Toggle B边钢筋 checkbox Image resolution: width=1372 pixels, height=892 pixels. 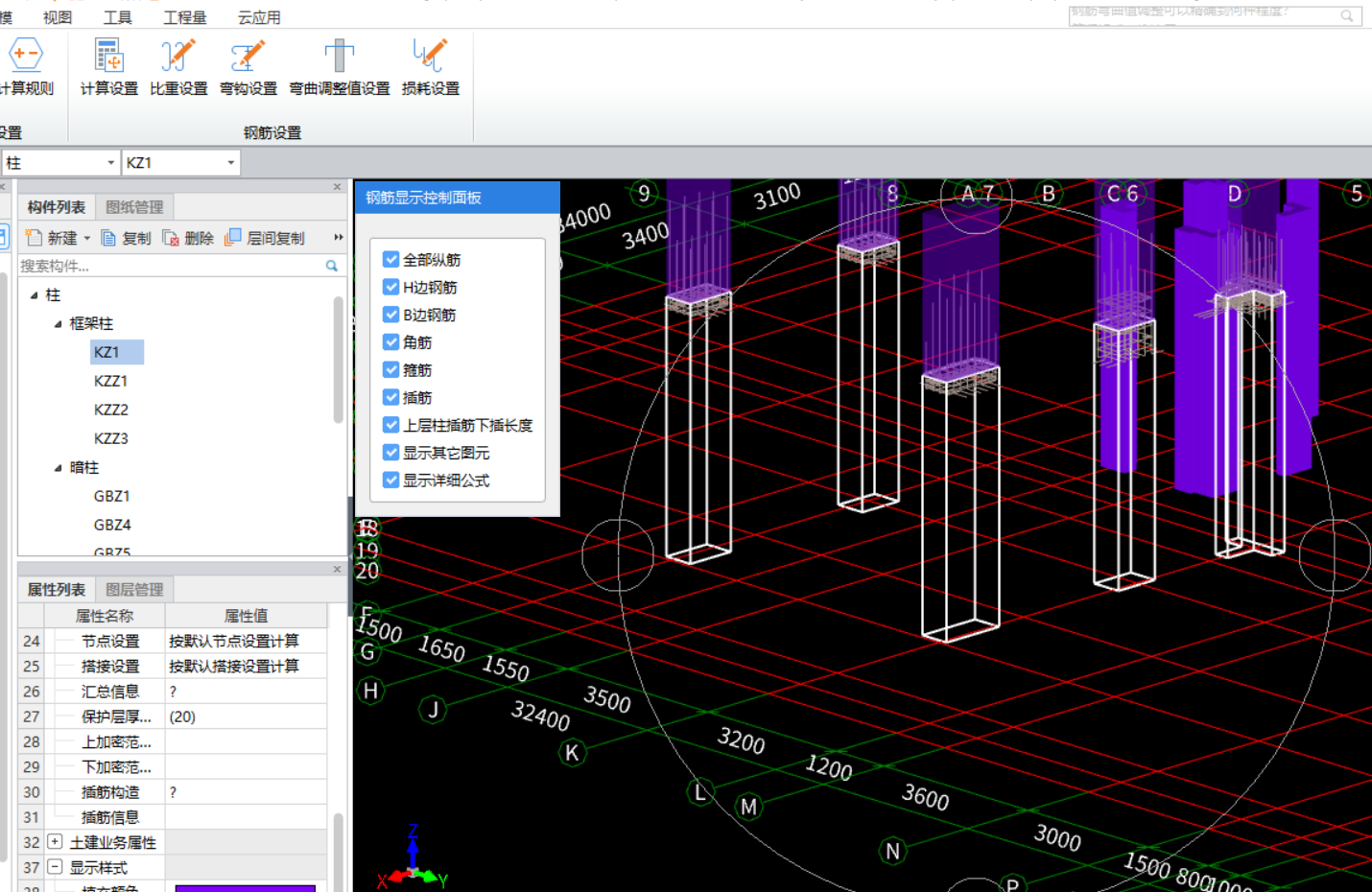point(390,315)
